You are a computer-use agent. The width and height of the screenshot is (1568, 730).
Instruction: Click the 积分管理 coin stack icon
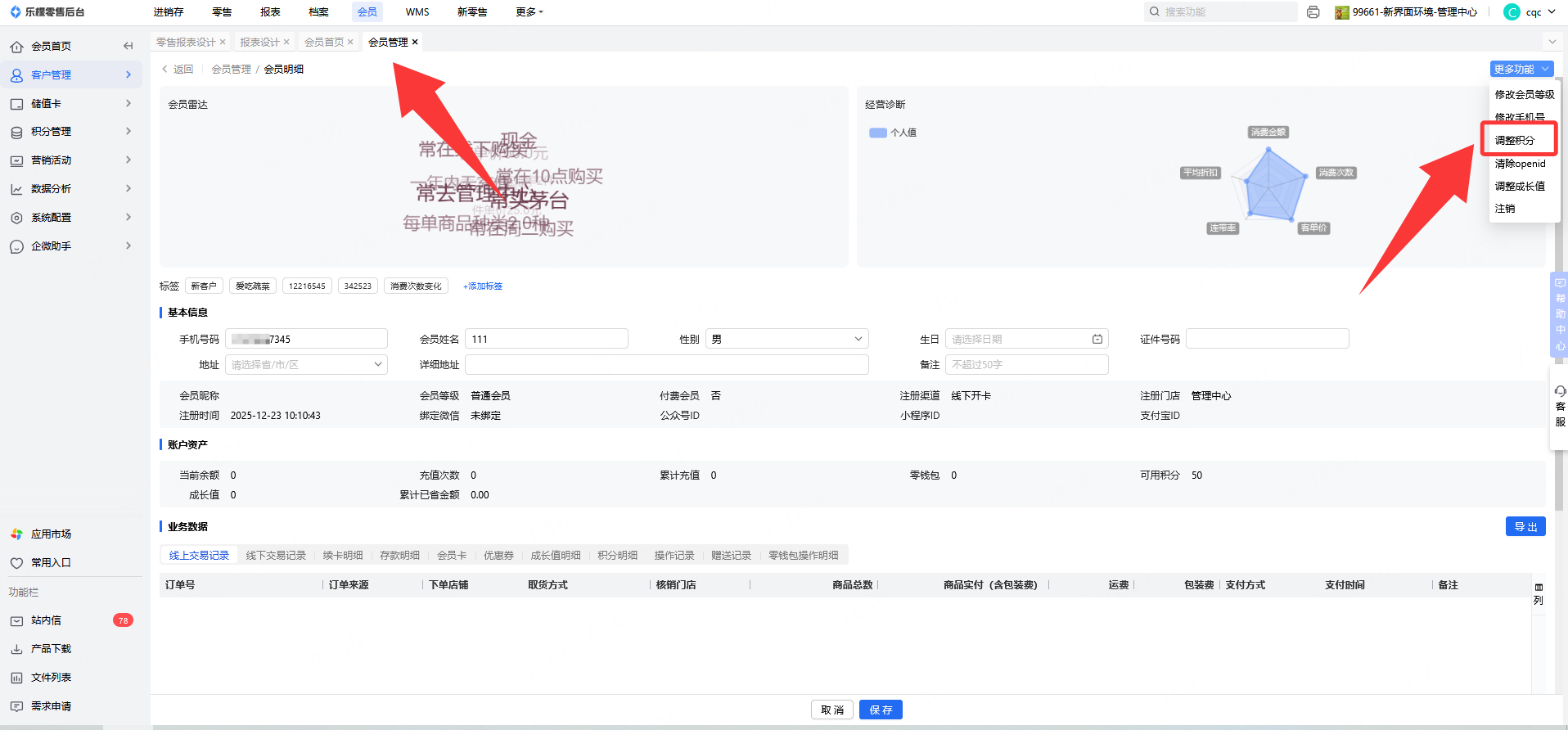(16, 132)
